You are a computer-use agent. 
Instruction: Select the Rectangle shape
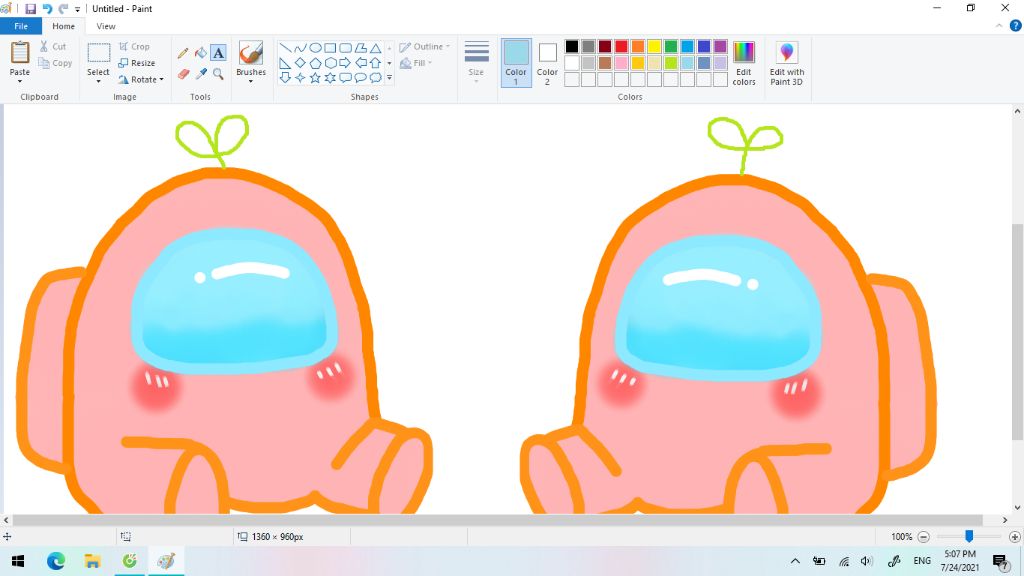[330, 48]
